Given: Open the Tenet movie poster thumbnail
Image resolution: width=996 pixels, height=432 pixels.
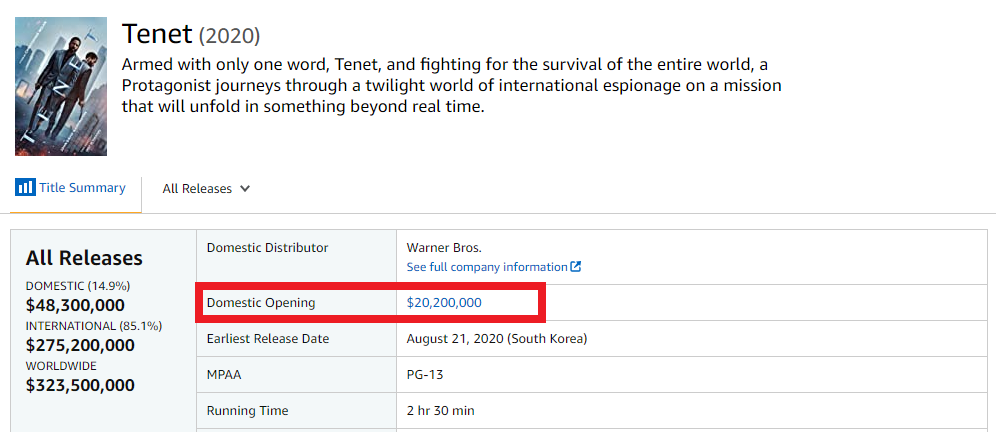Looking at the screenshot, I should (61, 86).
